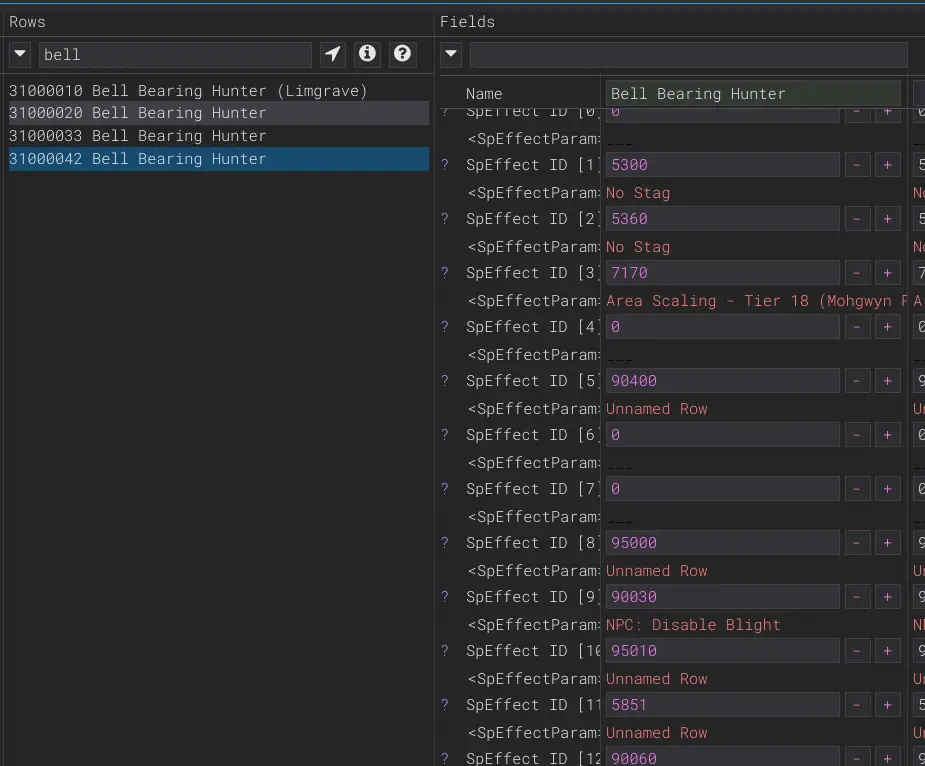This screenshot has height=766, width=925.
Task: Decrement SpEffect ID [8] with minus button
Action: point(857,543)
